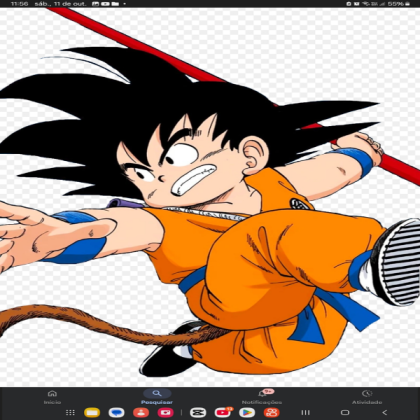Launch the yellow files app icon
420x420 pixels.
92,413
